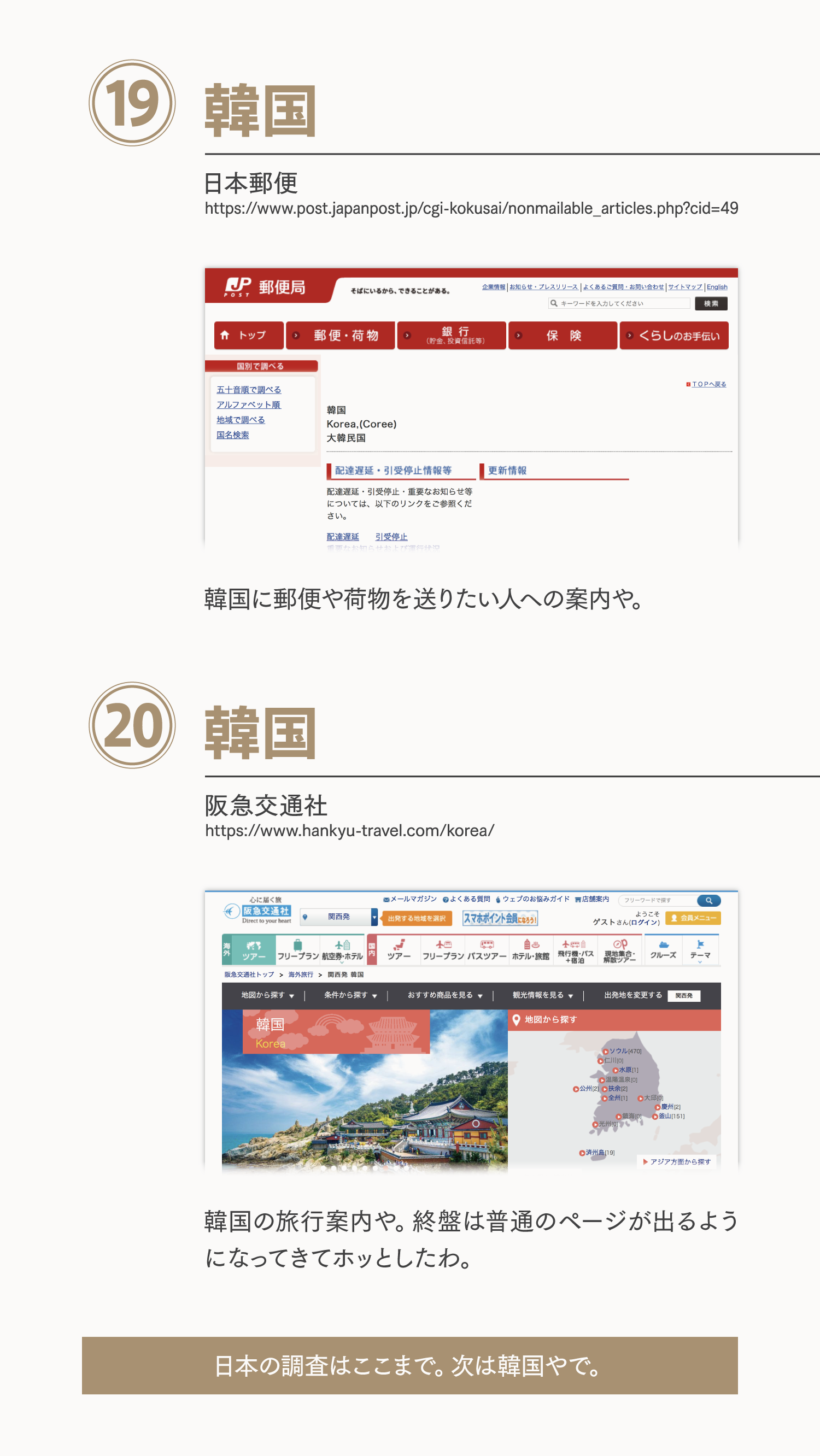Click the 企業情報 header link

pos(494,287)
